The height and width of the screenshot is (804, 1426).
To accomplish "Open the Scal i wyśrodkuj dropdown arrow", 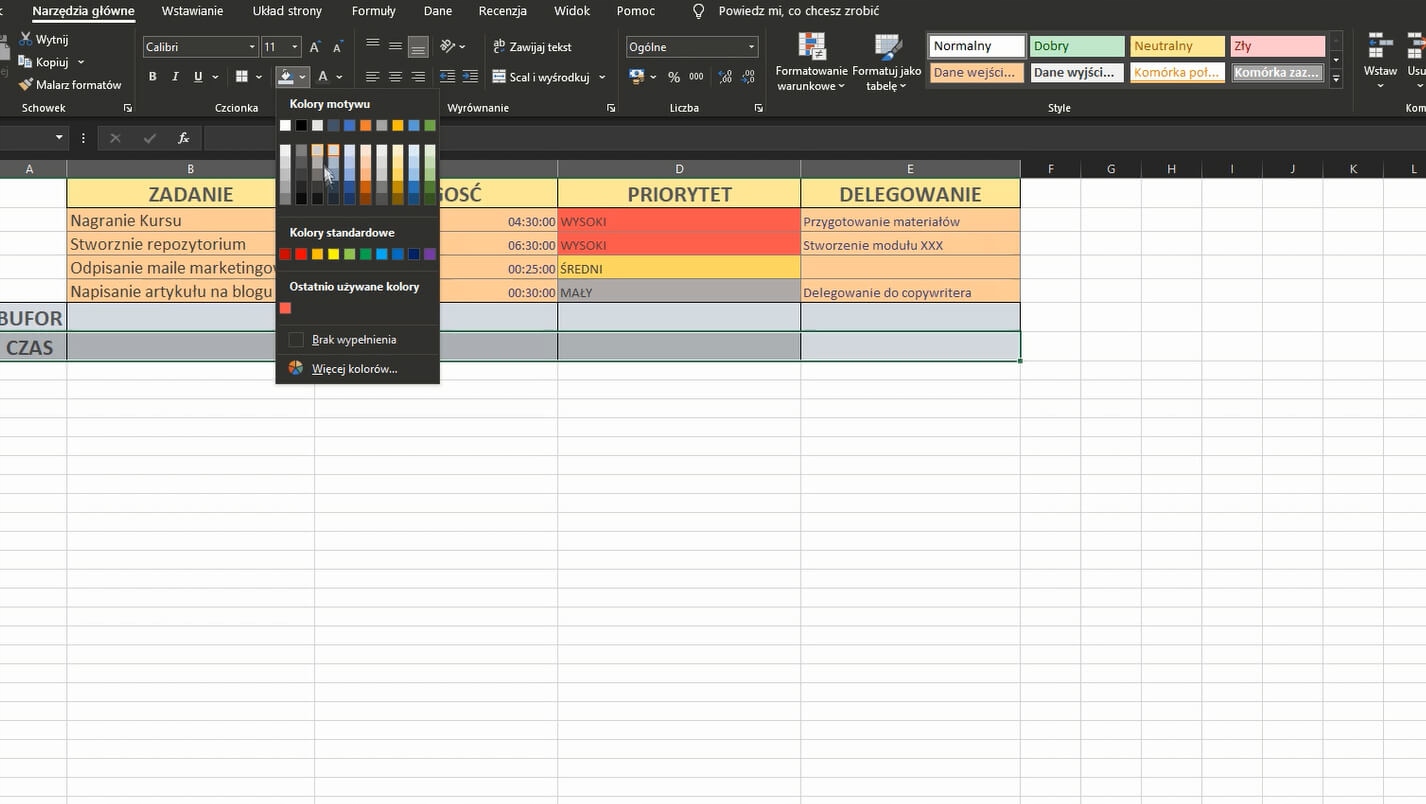I will [602, 77].
